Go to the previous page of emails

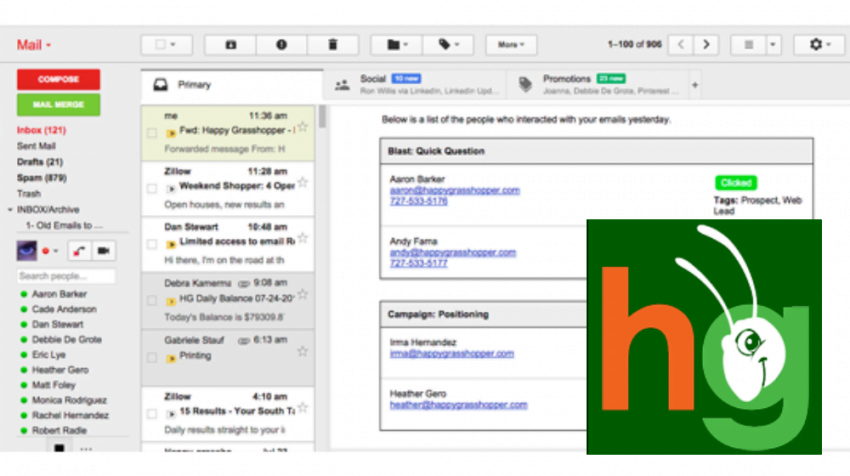[682, 45]
